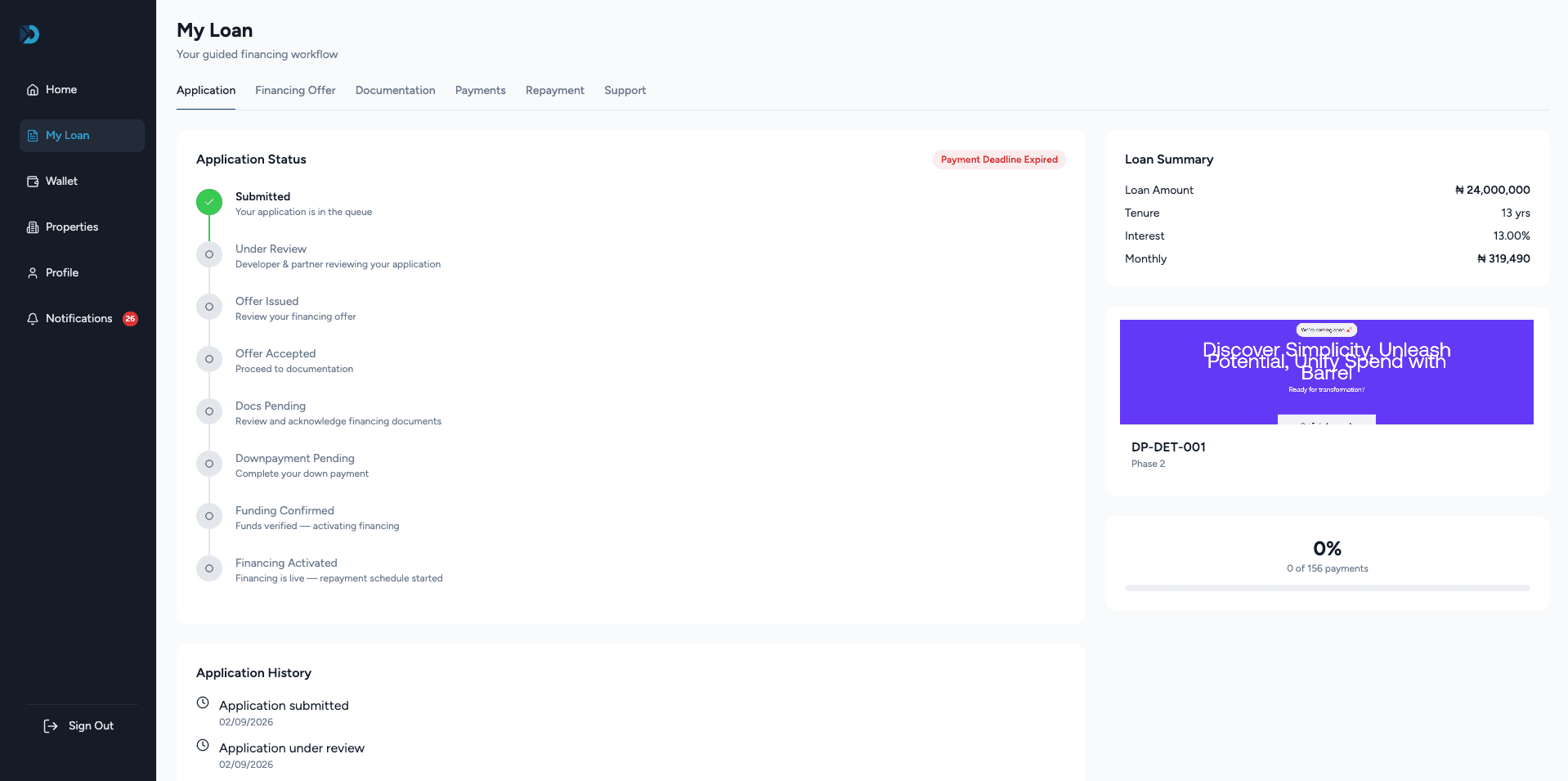Click the Offer Issued step title
The height and width of the screenshot is (781, 1568).
click(x=267, y=301)
